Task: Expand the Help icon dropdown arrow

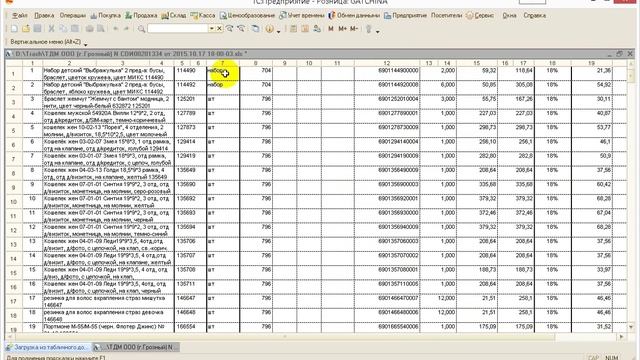Action: pos(278,31)
